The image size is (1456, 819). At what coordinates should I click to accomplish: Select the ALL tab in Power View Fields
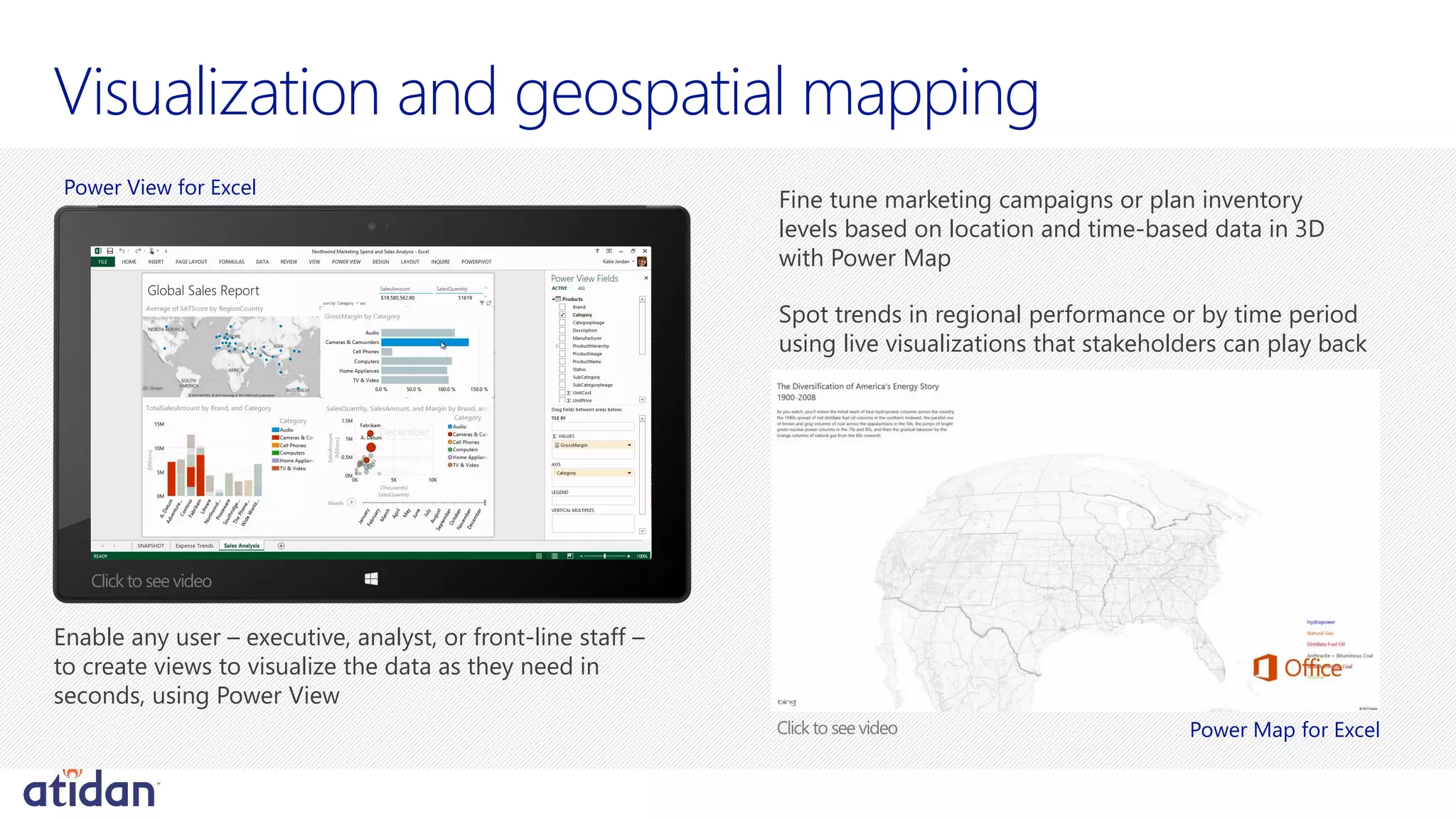pos(582,289)
